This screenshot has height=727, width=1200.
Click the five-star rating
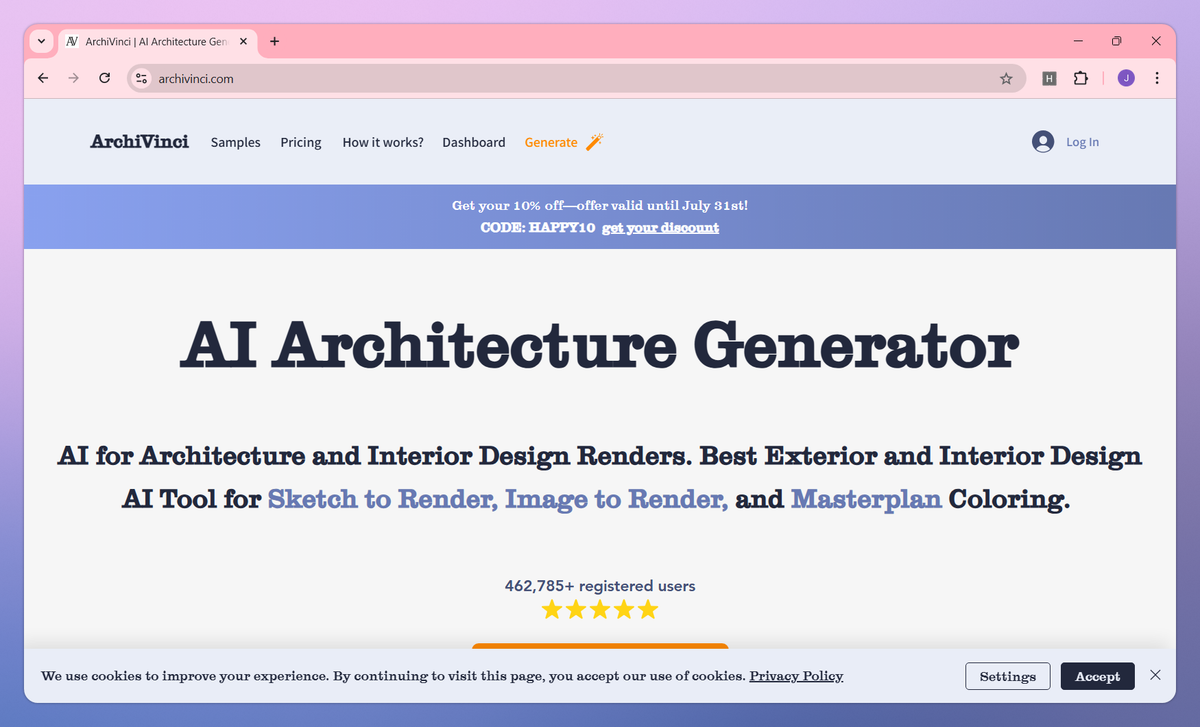pos(600,609)
